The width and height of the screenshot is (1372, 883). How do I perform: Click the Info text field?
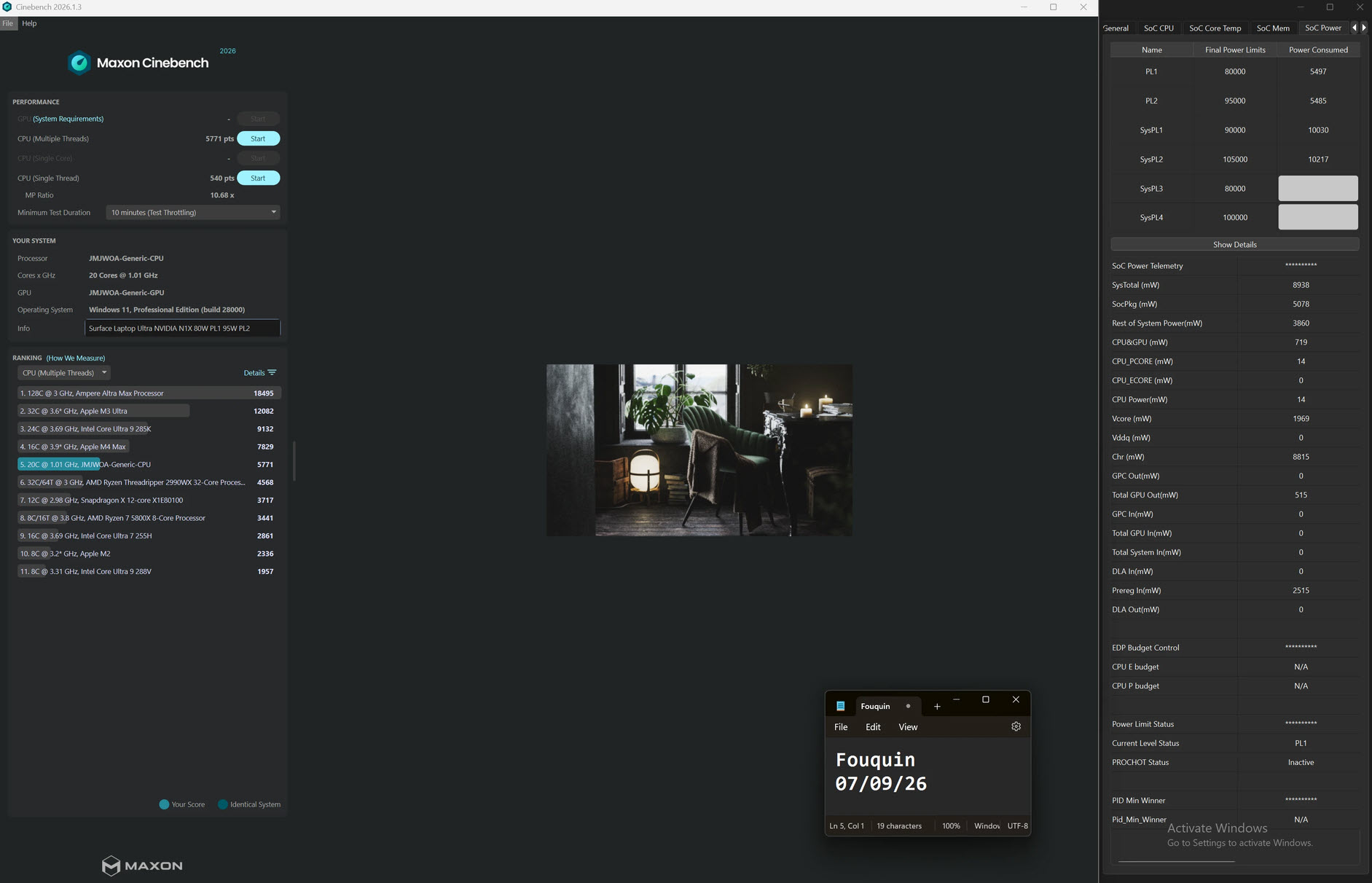(x=182, y=328)
